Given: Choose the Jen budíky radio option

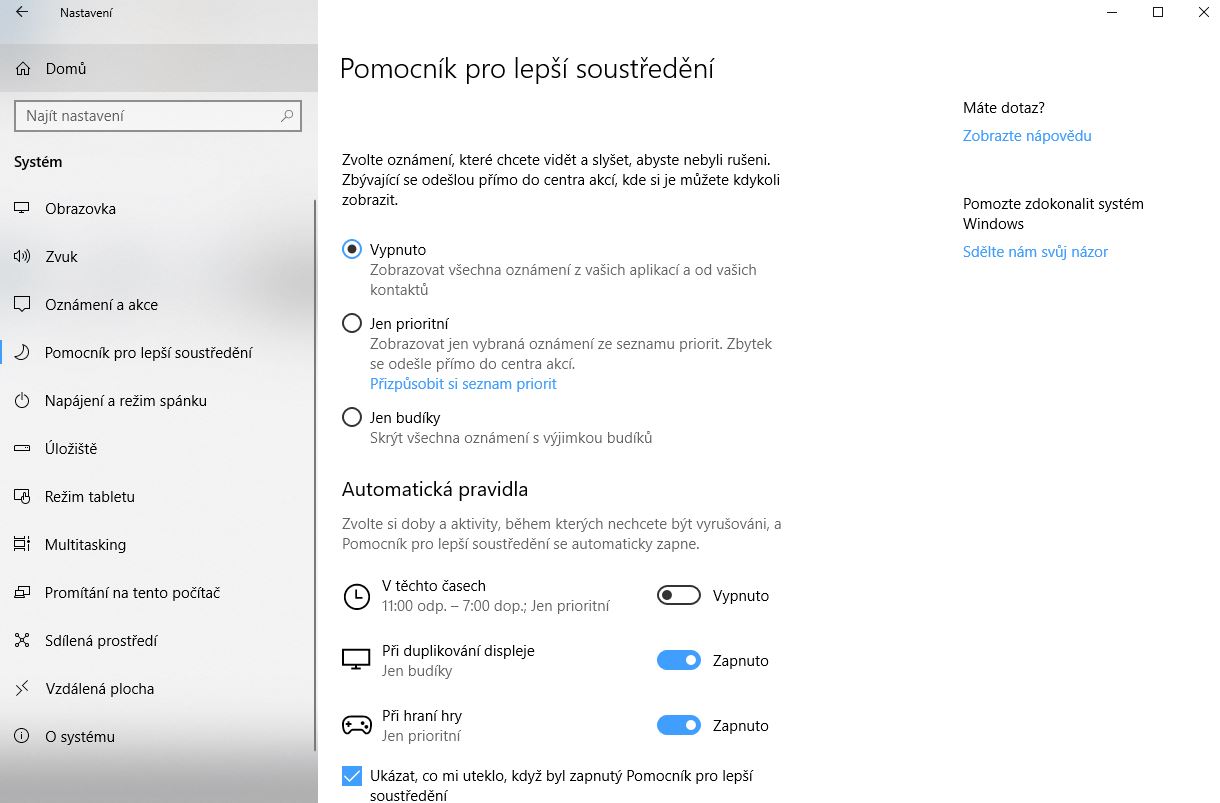Looking at the screenshot, I should 352,418.
